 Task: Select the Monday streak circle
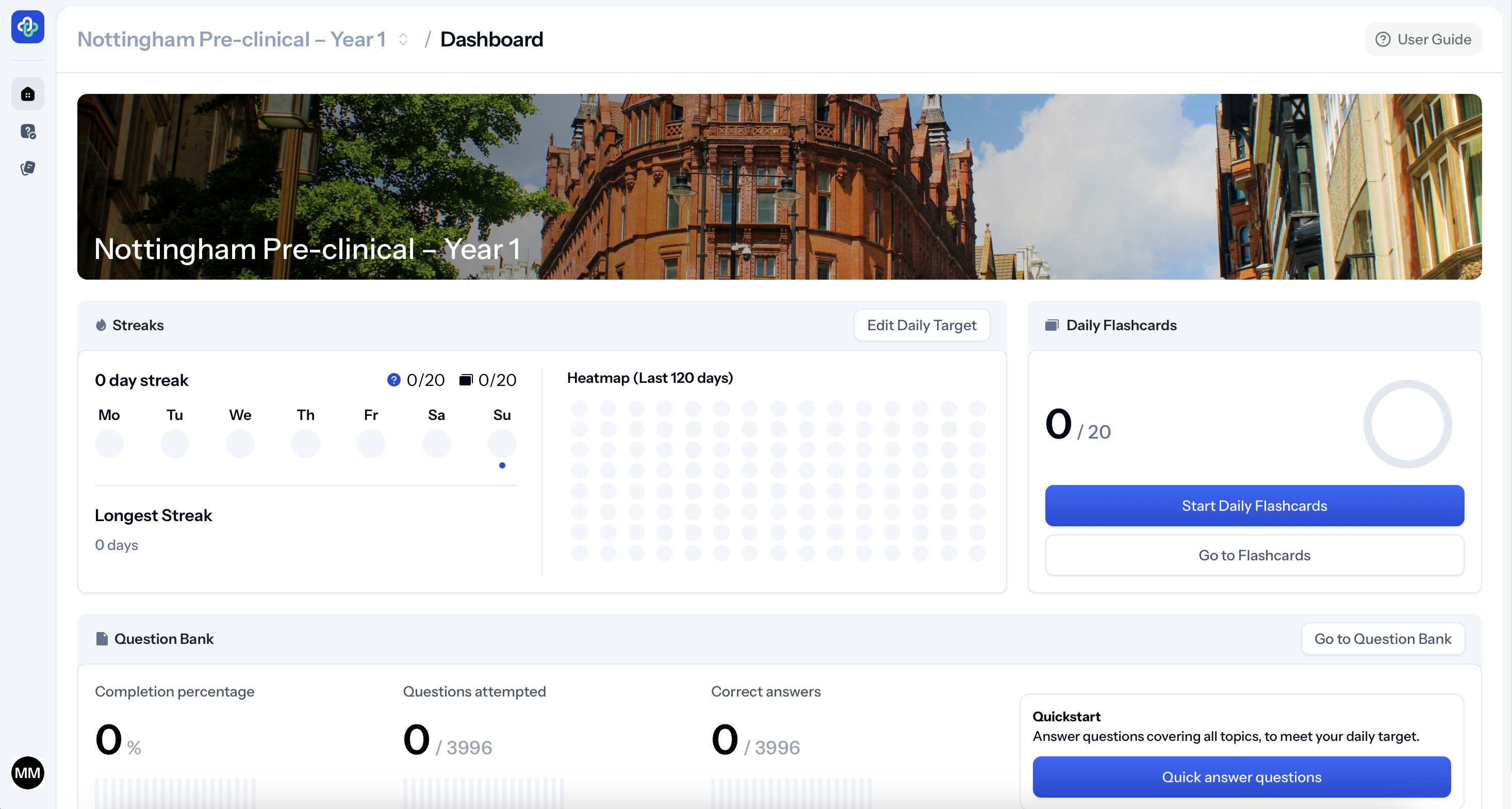pyautogui.click(x=109, y=443)
